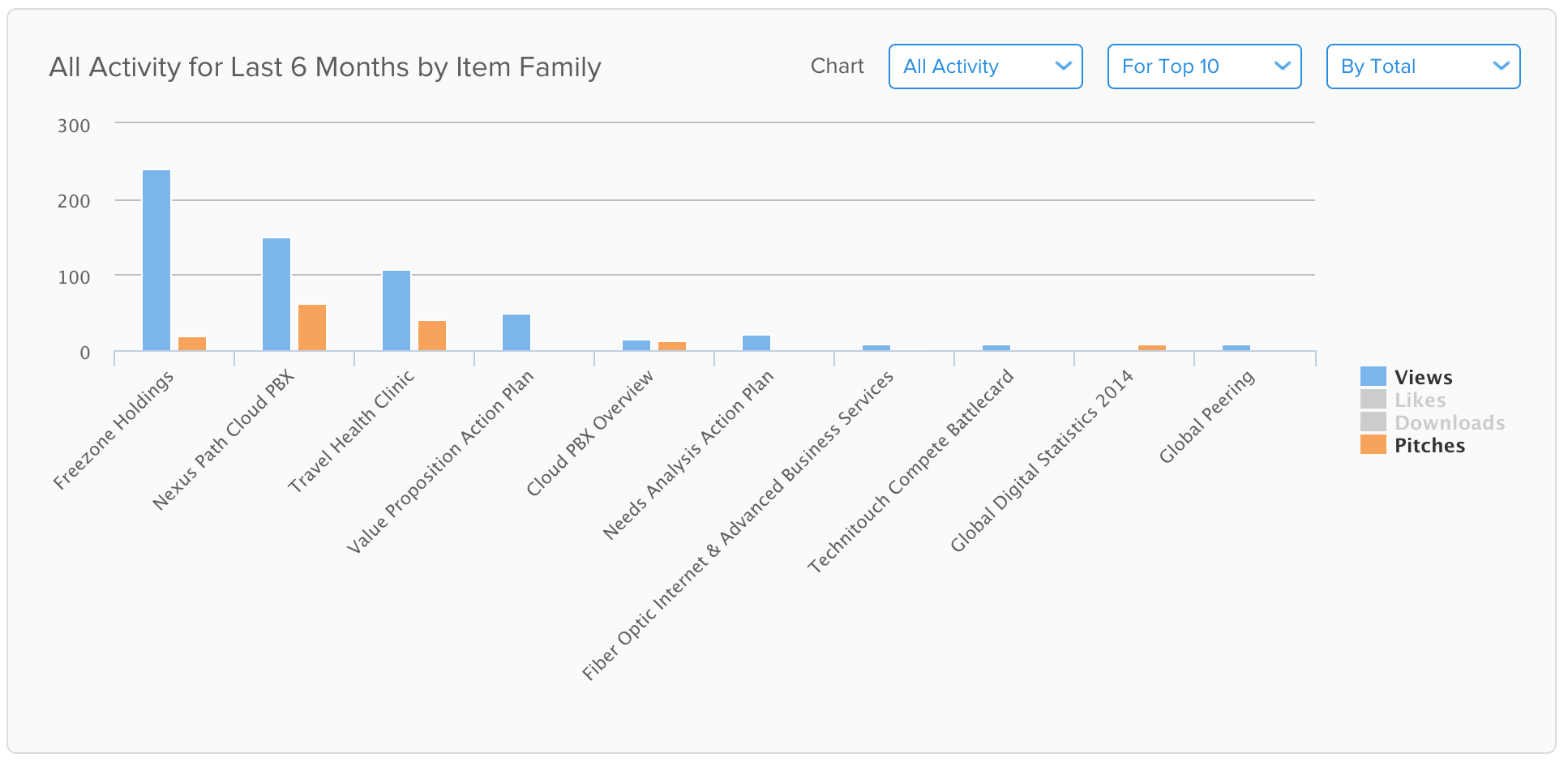Click the Freezone Holdings orange Pitches bar
Viewport: 1568px width, 762px height.
(192, 344)
